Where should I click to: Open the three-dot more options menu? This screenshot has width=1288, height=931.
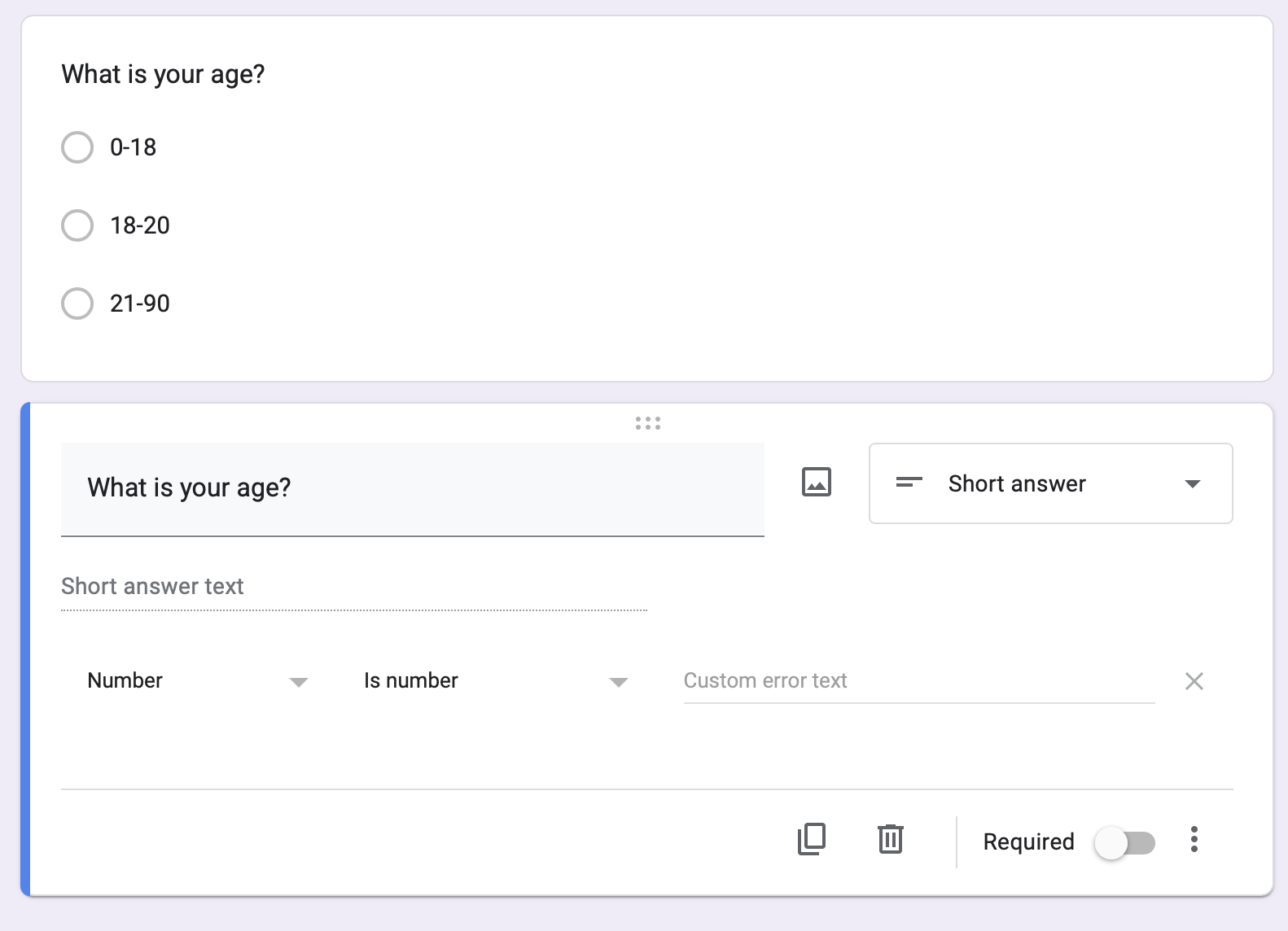[x=1194, y=839]
